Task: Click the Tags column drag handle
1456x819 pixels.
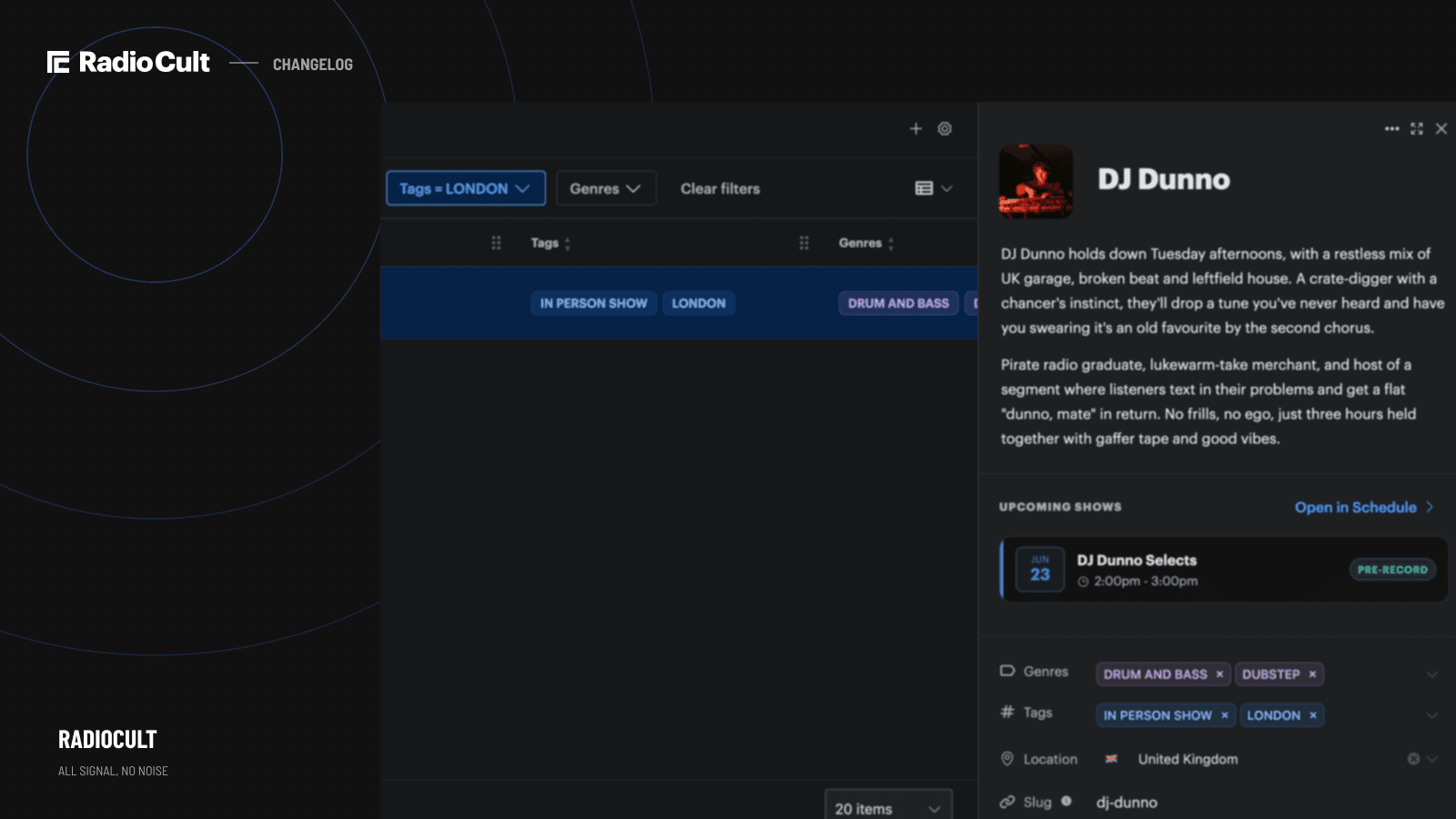Action: click(496, 243)
